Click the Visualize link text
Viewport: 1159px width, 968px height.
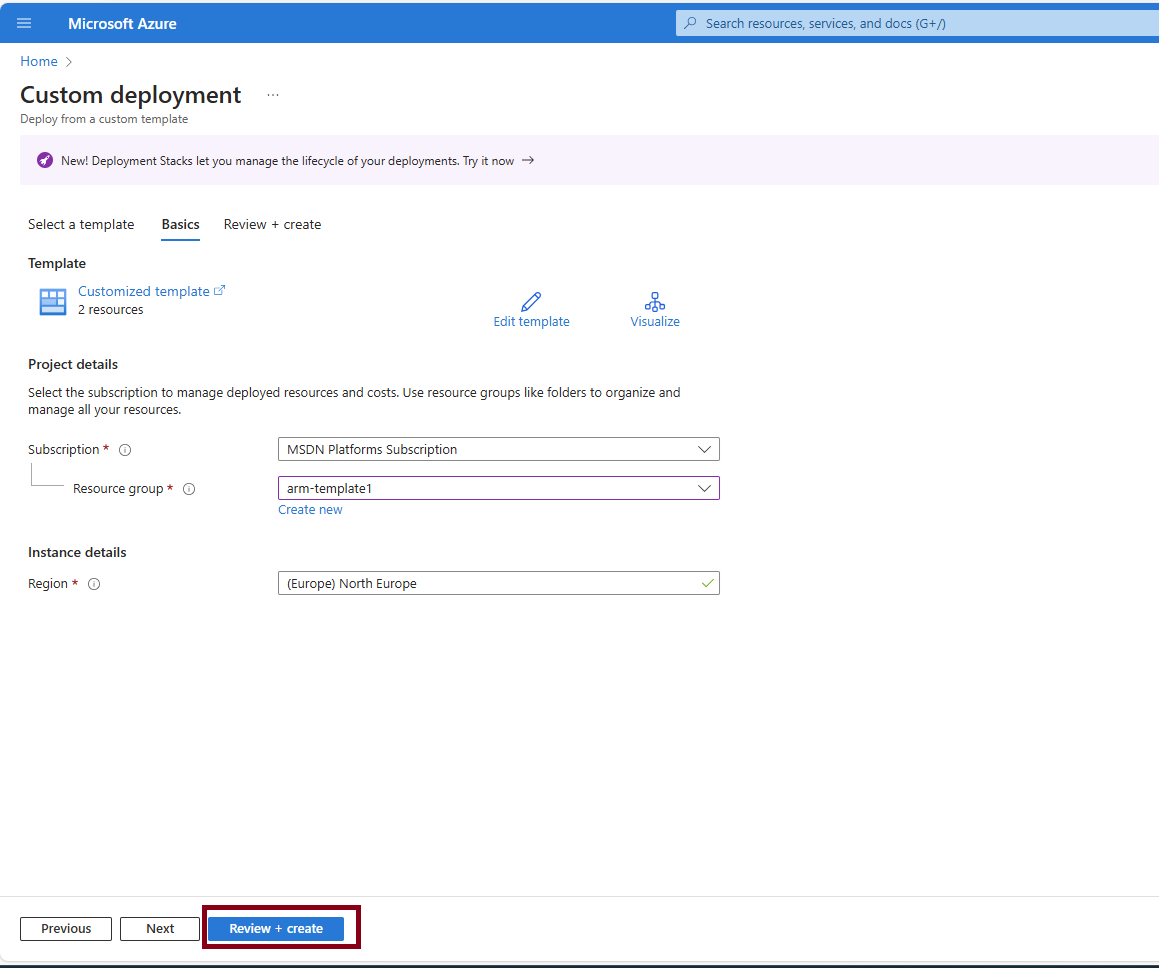pos(655,321)
